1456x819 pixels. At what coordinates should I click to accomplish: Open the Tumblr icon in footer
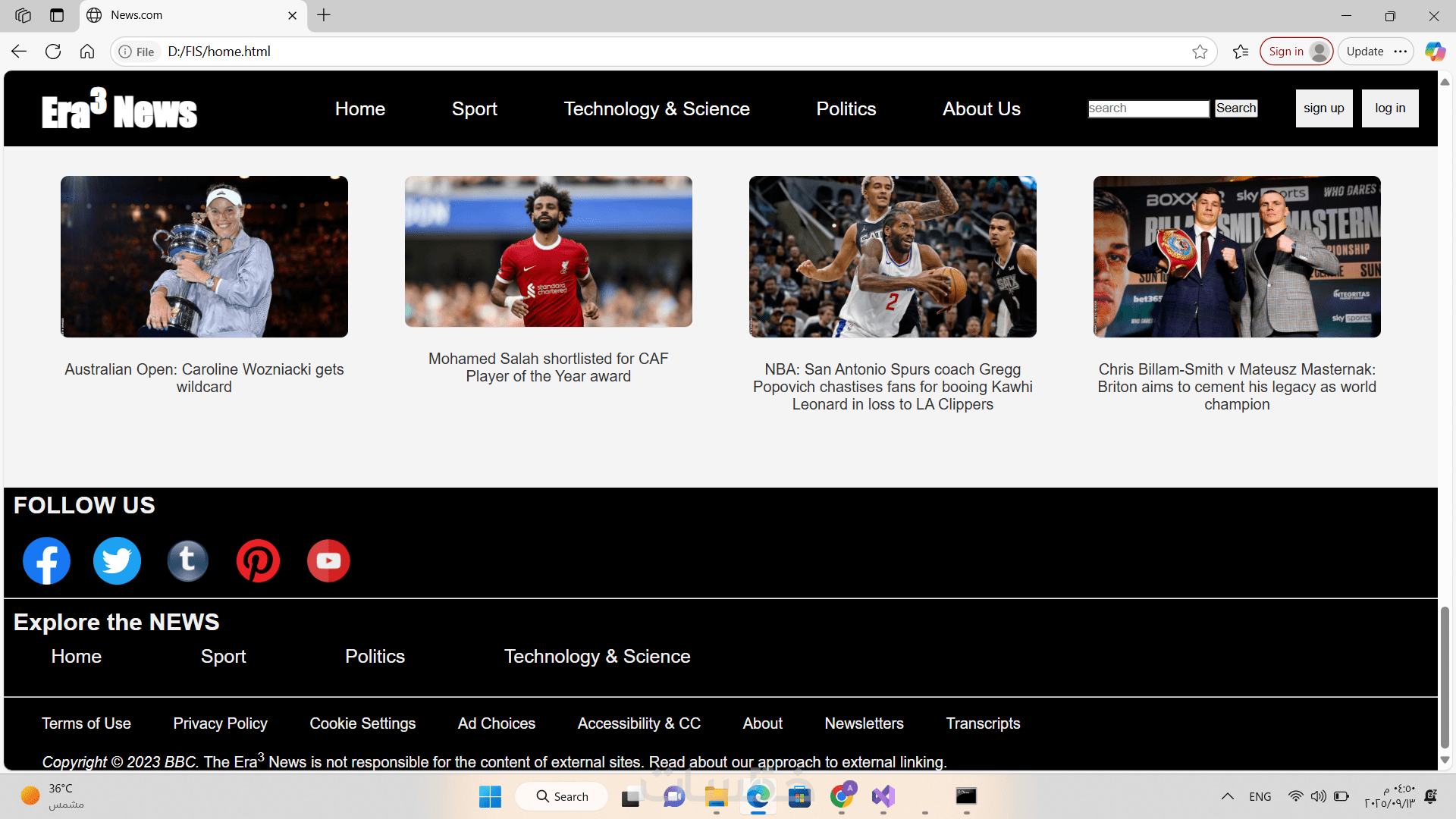click(187, 560)
